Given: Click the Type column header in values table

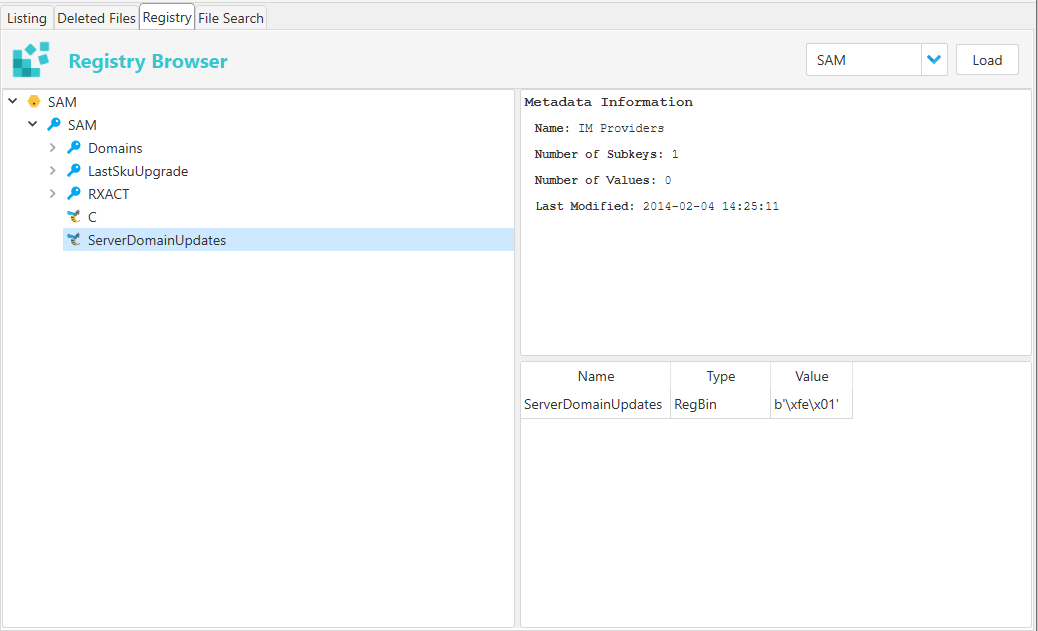Looking at the screenshot, I should tap(720, 376).
